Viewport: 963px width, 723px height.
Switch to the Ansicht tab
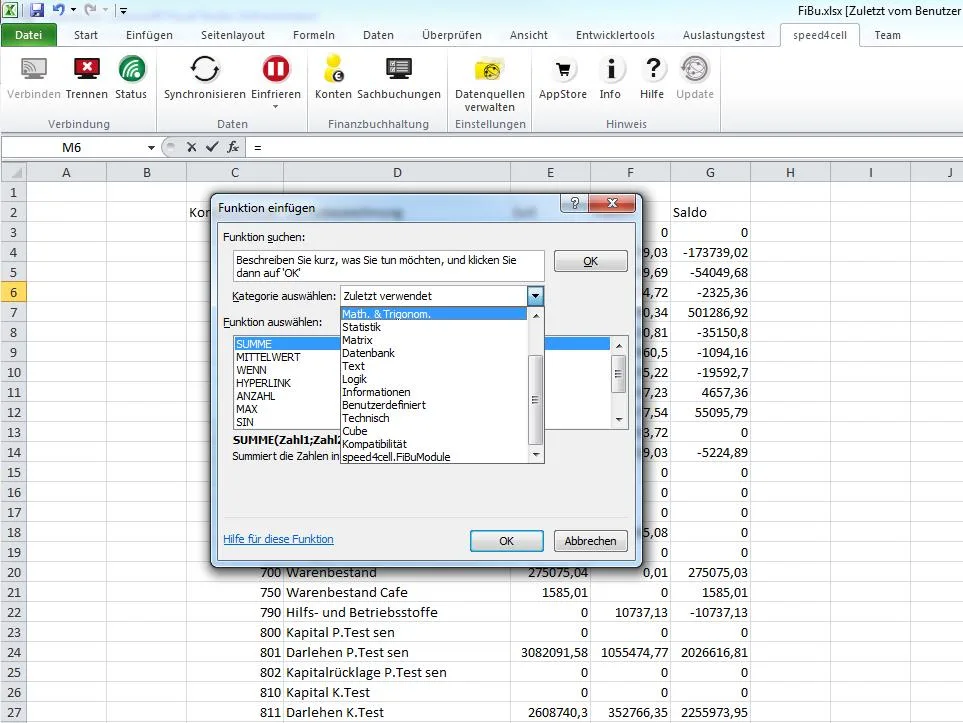(529, 35)
